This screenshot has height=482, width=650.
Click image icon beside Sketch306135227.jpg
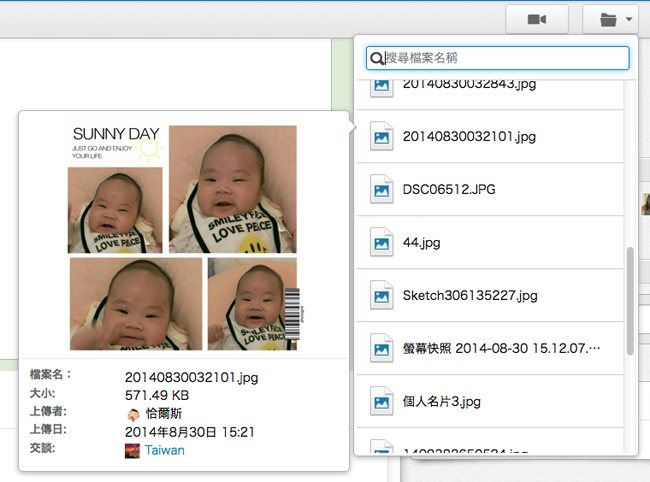(x=381, y=296)
